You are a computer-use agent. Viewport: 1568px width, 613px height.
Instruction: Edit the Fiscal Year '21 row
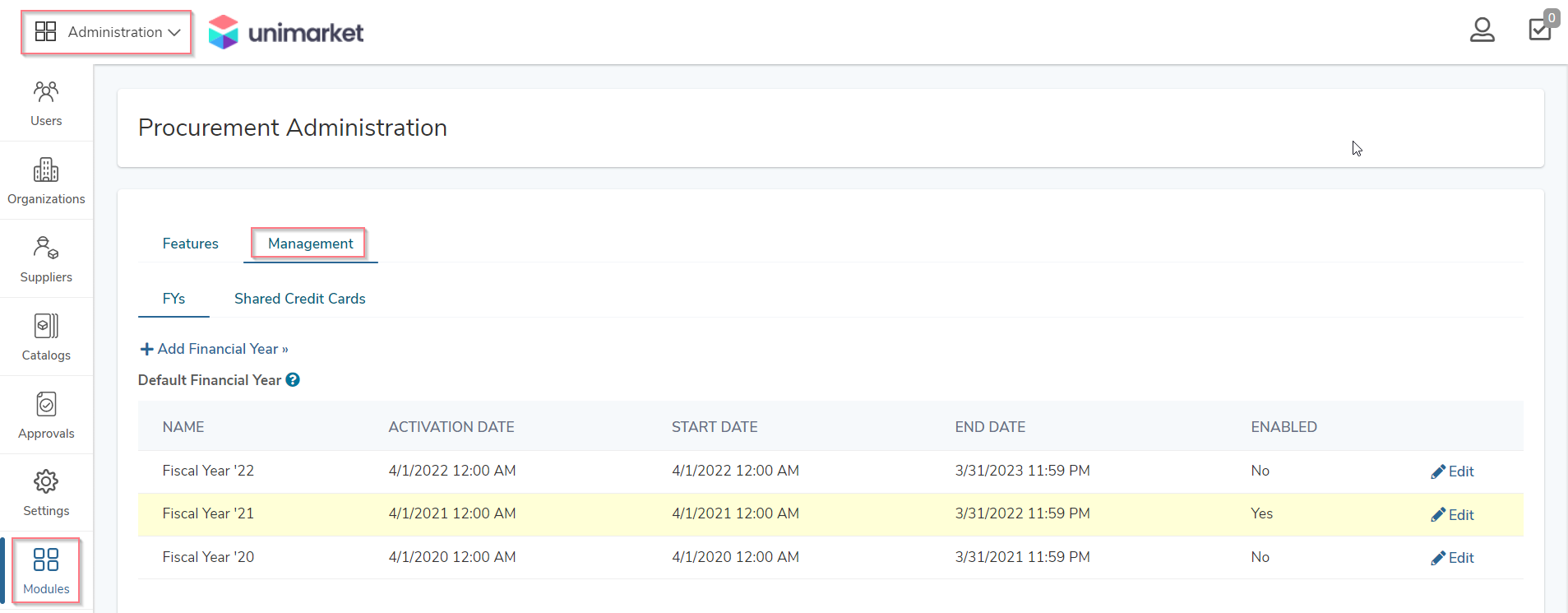(x=1452, y=515)
